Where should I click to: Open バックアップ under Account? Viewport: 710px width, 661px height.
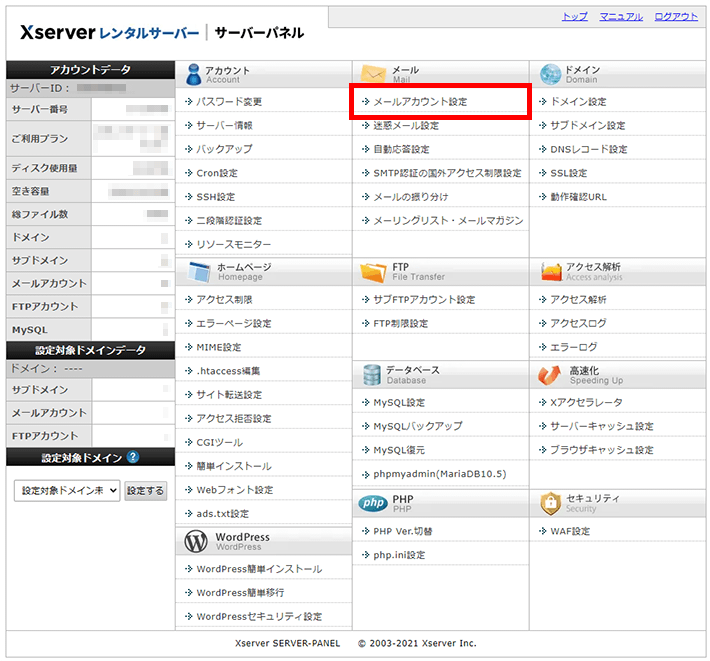click(x=224, y=149)
